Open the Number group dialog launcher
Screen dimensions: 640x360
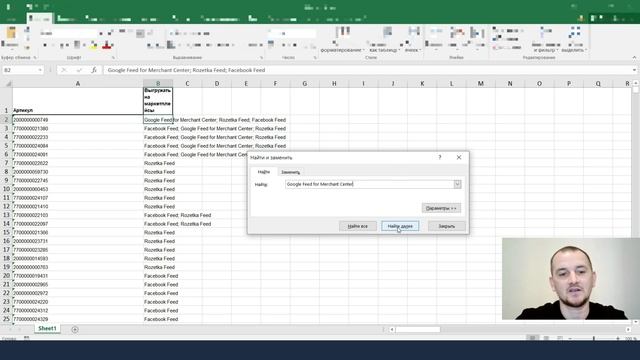click(x=315, y=58)
